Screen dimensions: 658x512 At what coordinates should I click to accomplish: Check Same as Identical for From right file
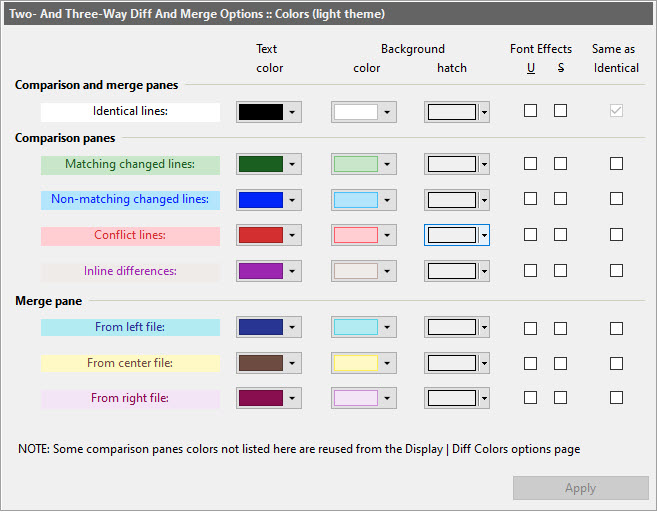pos(616,398)
